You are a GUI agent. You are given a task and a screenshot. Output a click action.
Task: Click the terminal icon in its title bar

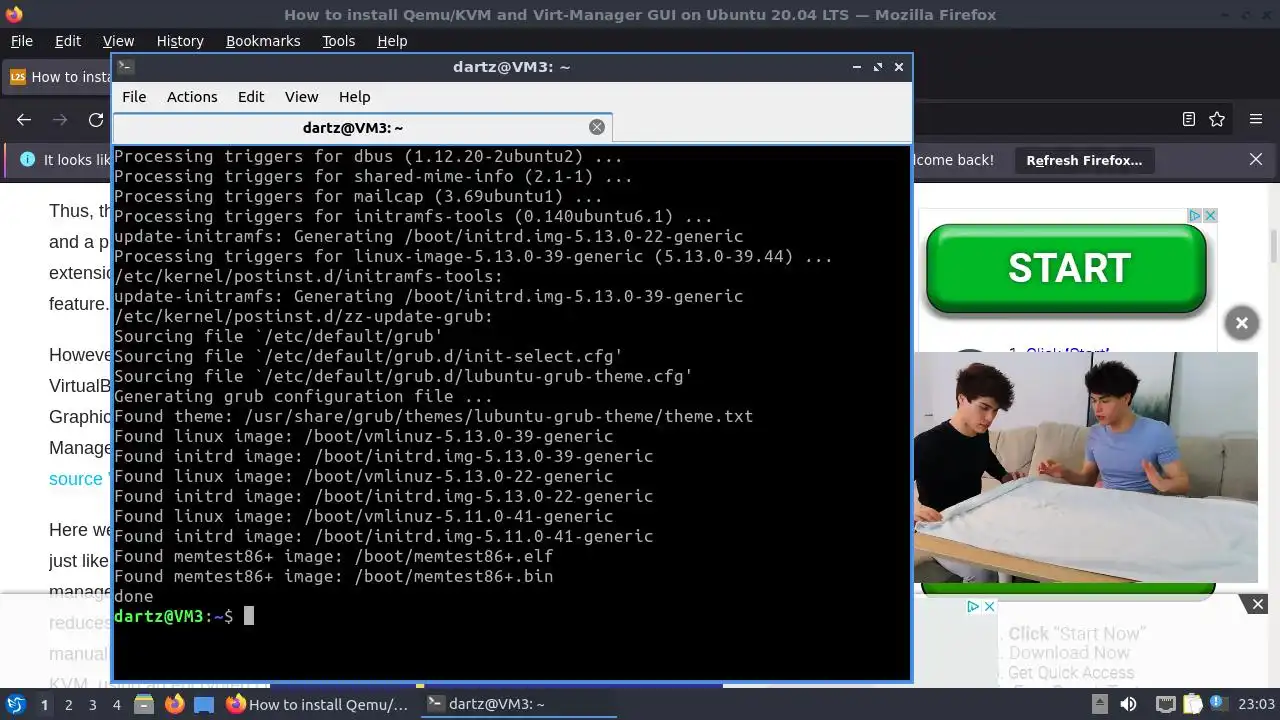(125, 67)
